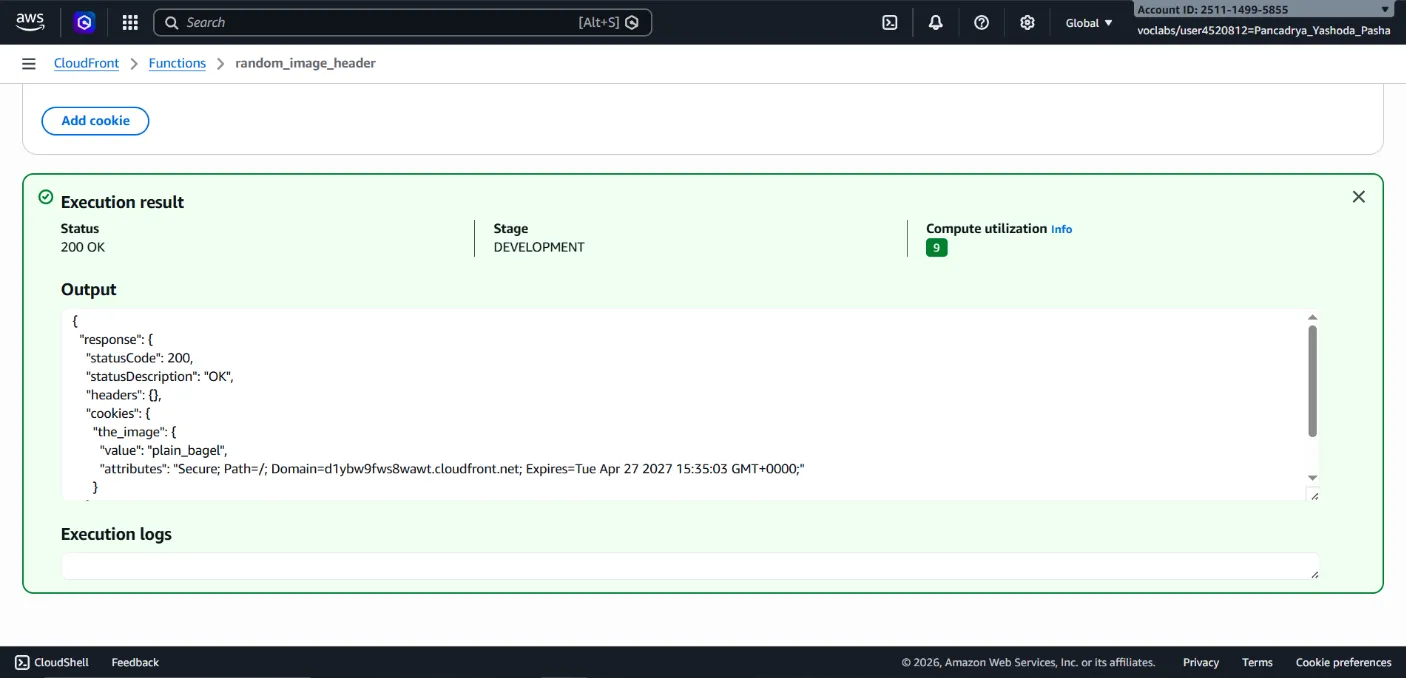Open the Services grid menu
Viewport: 1406px width, 678px height.
coord(130,22)
